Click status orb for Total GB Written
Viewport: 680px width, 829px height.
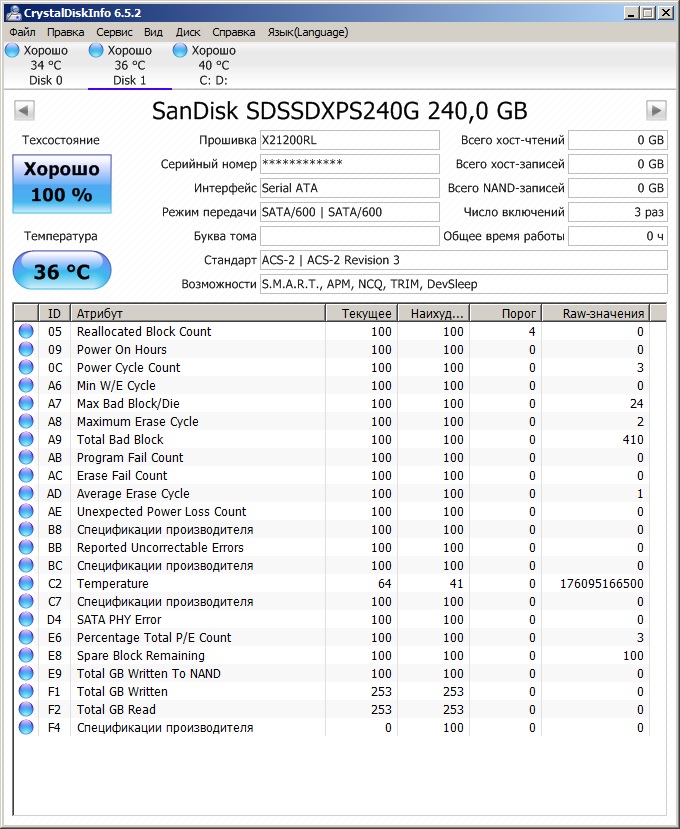click(26, 692)
